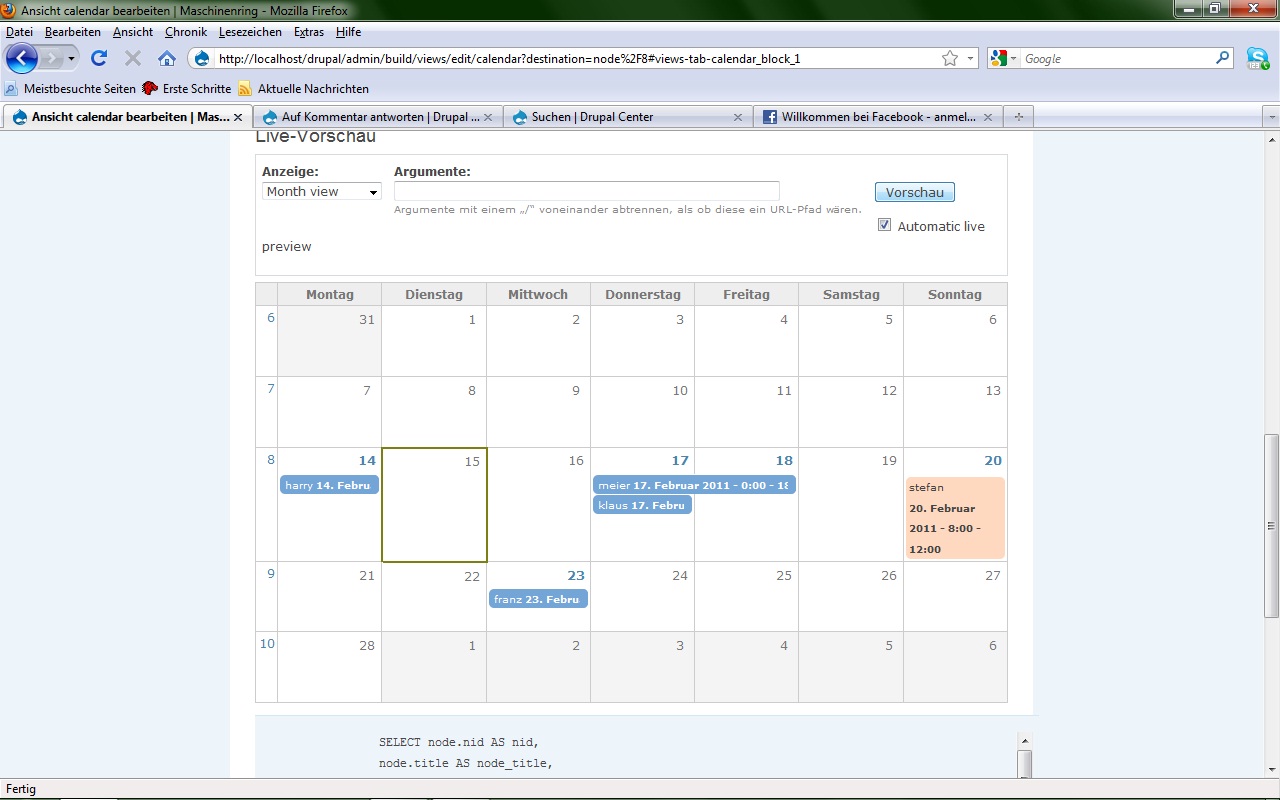Open Aktuelle Nachrichten feed bookmark

tap(312, 89)
